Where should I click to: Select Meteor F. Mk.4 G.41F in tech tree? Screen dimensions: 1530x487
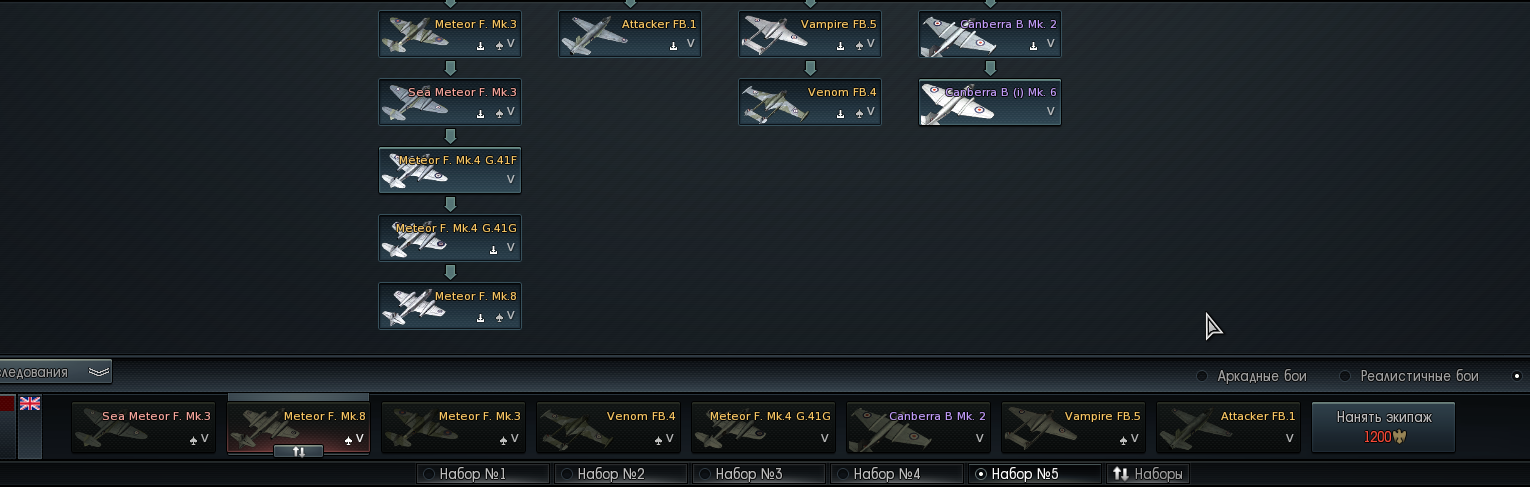(x=450, y=170)
